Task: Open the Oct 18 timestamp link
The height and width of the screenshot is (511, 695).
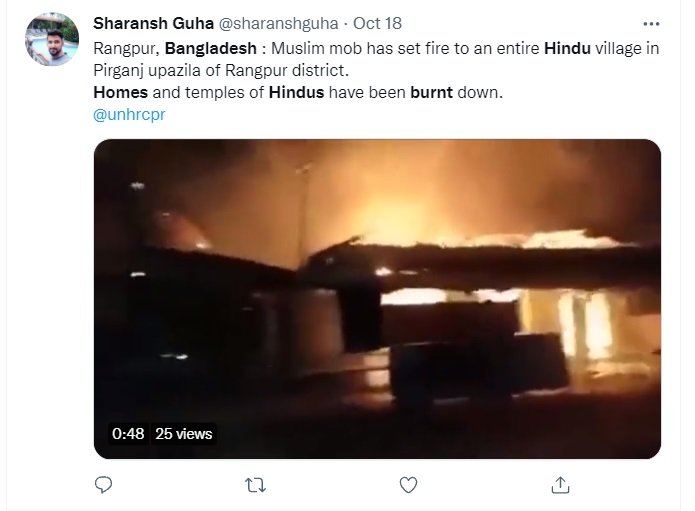Action: pos(377,23)
